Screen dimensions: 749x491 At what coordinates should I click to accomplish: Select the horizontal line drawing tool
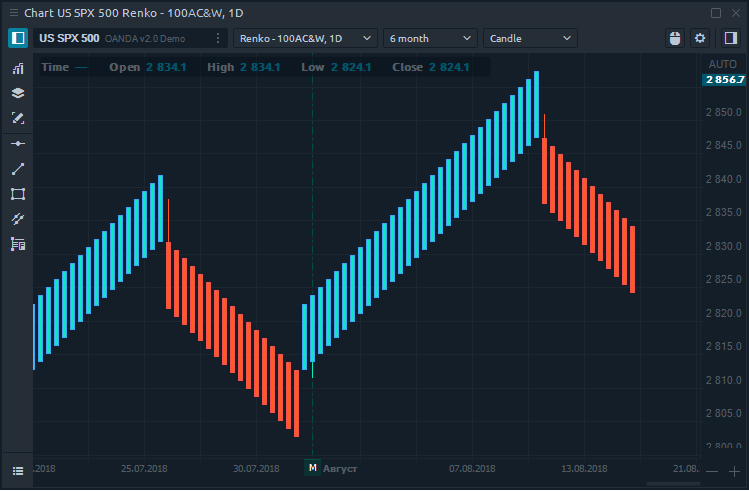coord(17,144)
